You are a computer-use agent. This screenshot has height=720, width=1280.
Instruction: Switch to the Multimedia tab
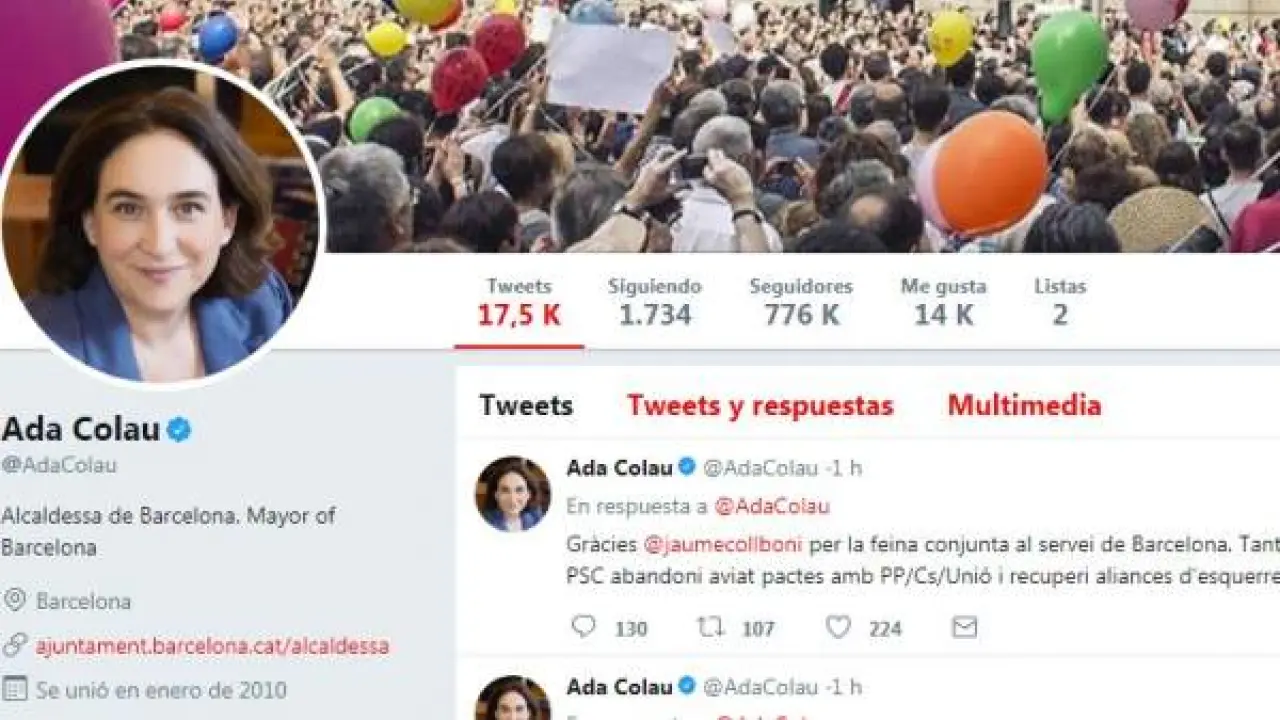[x=1025, y=406]
